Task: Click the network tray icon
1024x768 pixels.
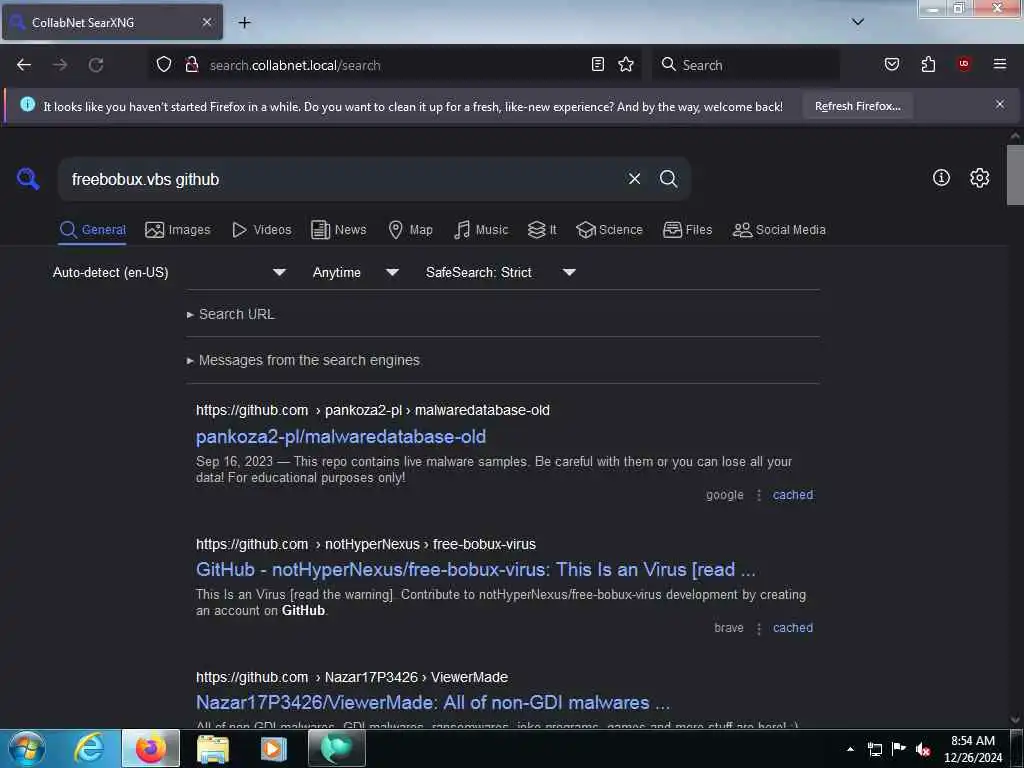Action: (x=874, y=749)
